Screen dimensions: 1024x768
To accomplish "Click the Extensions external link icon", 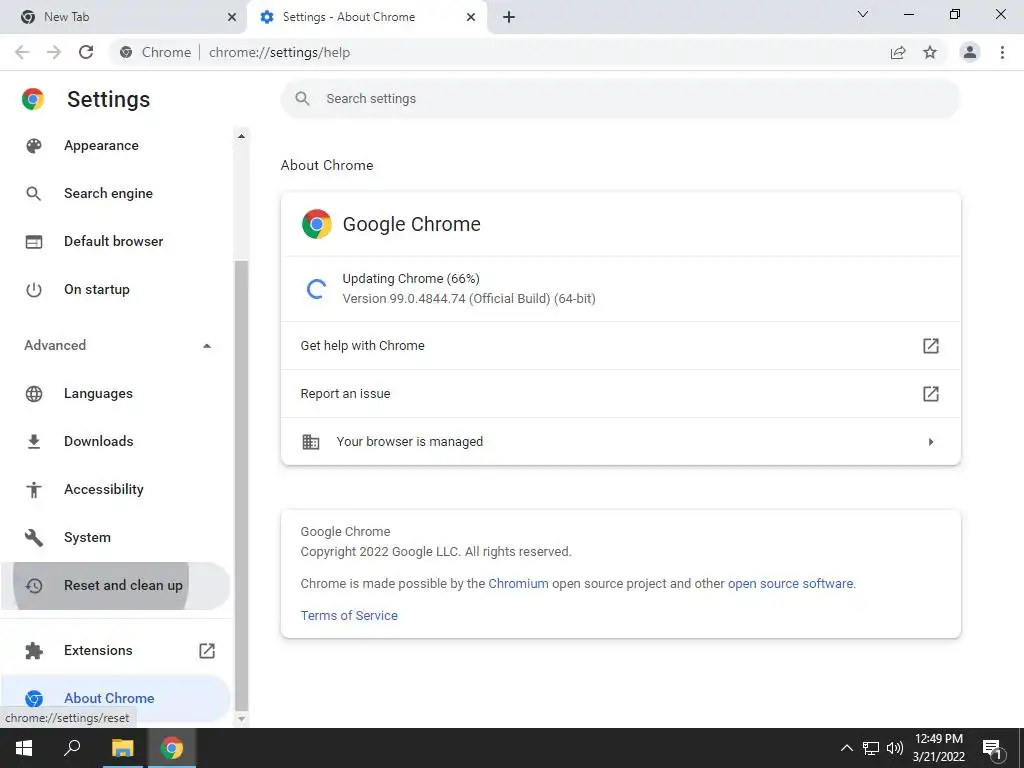I will (x=206, y=650).
